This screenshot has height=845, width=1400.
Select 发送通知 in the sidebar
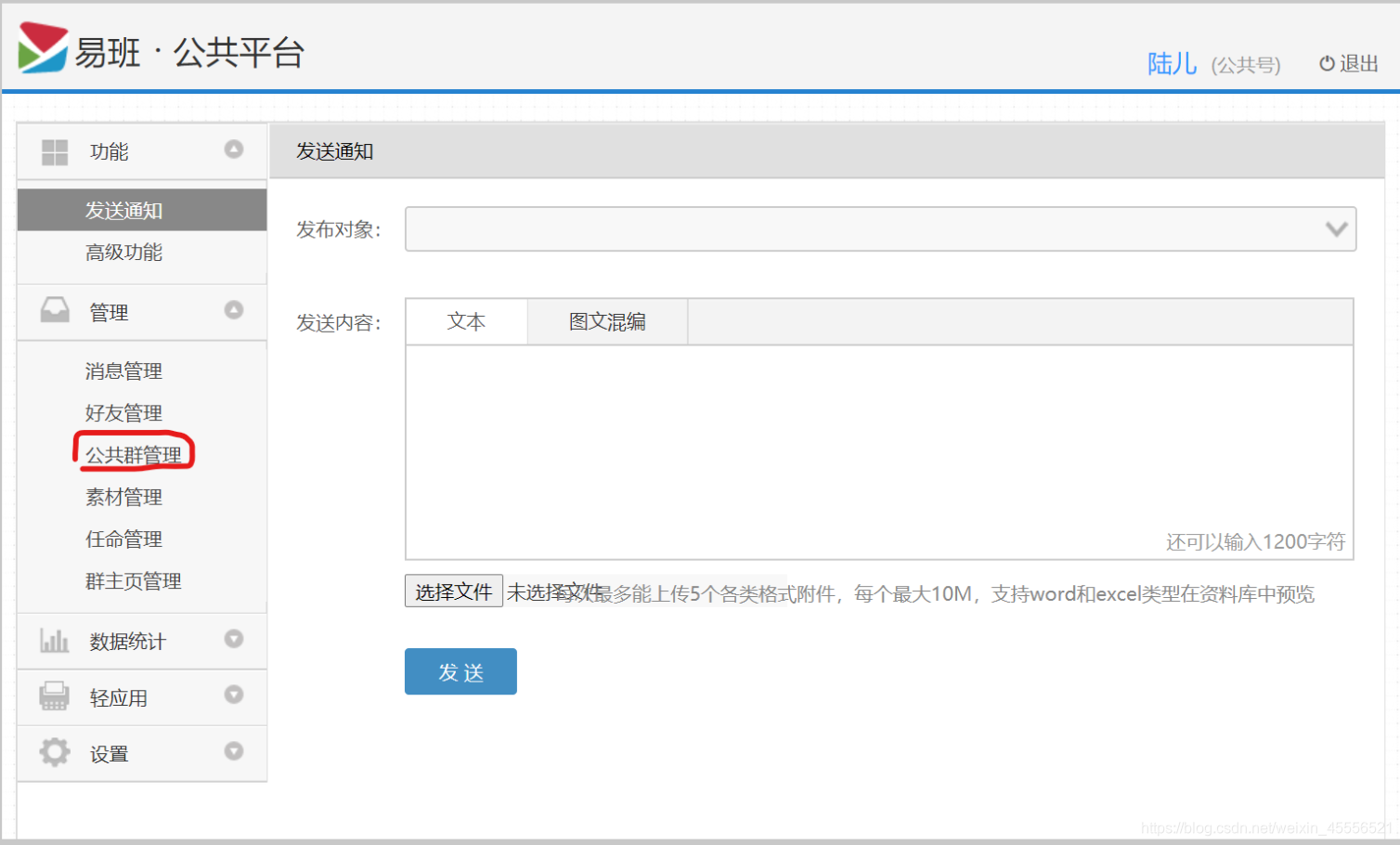[141, 210]
